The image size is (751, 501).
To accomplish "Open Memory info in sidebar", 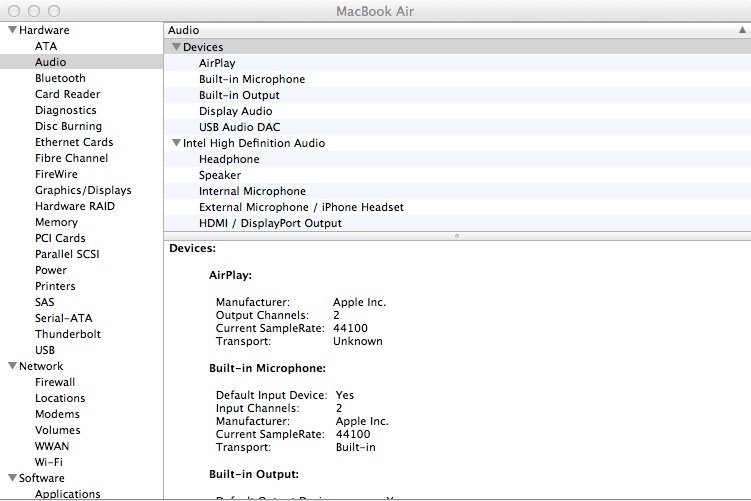I will (x=56, y=222).
